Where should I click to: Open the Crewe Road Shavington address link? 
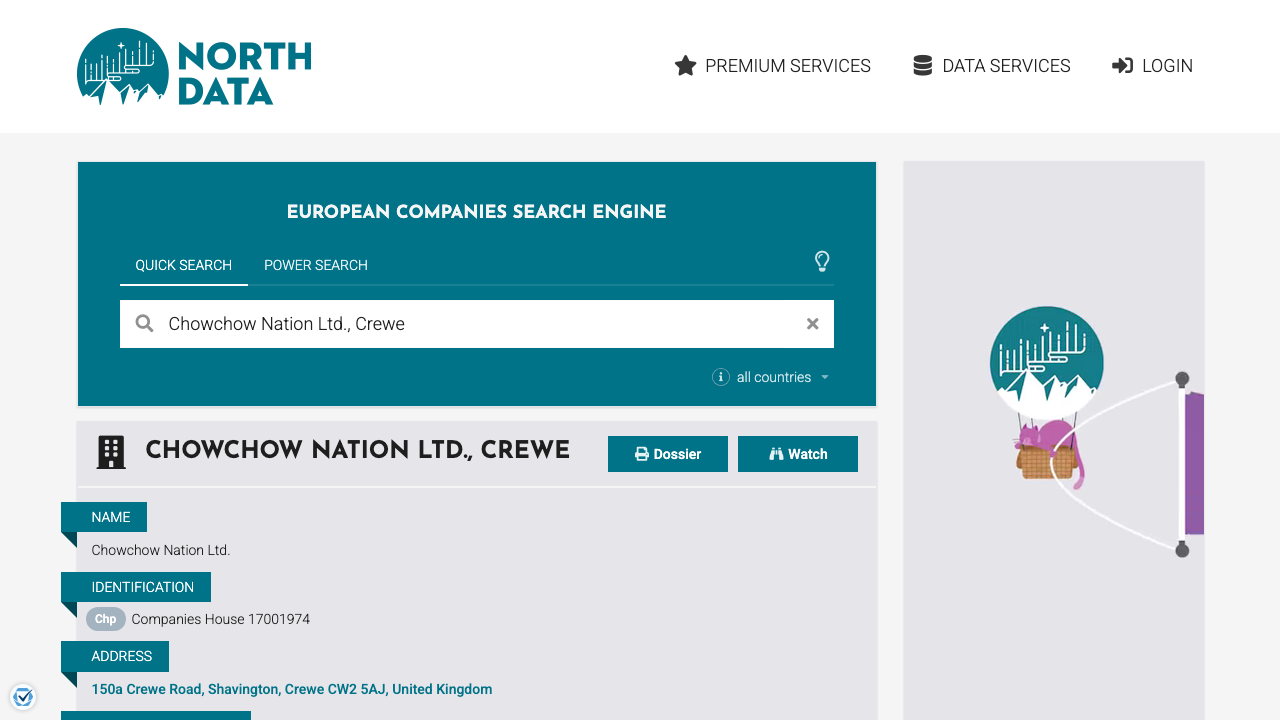click(292, 689)
